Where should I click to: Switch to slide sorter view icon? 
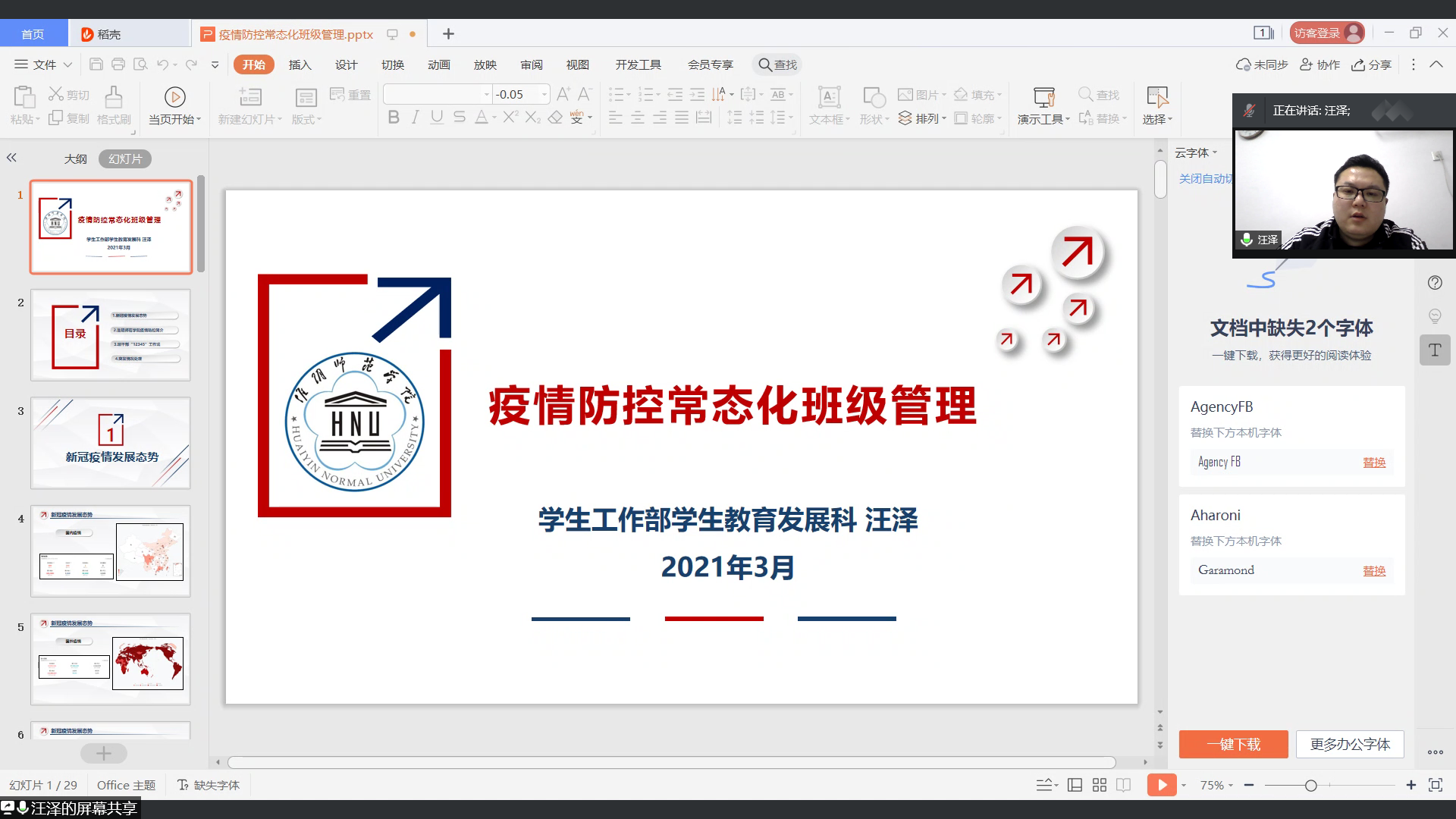(1100, 785)
